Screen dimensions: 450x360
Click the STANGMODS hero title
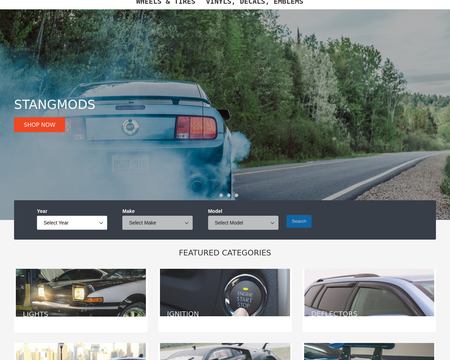[55, 105]
